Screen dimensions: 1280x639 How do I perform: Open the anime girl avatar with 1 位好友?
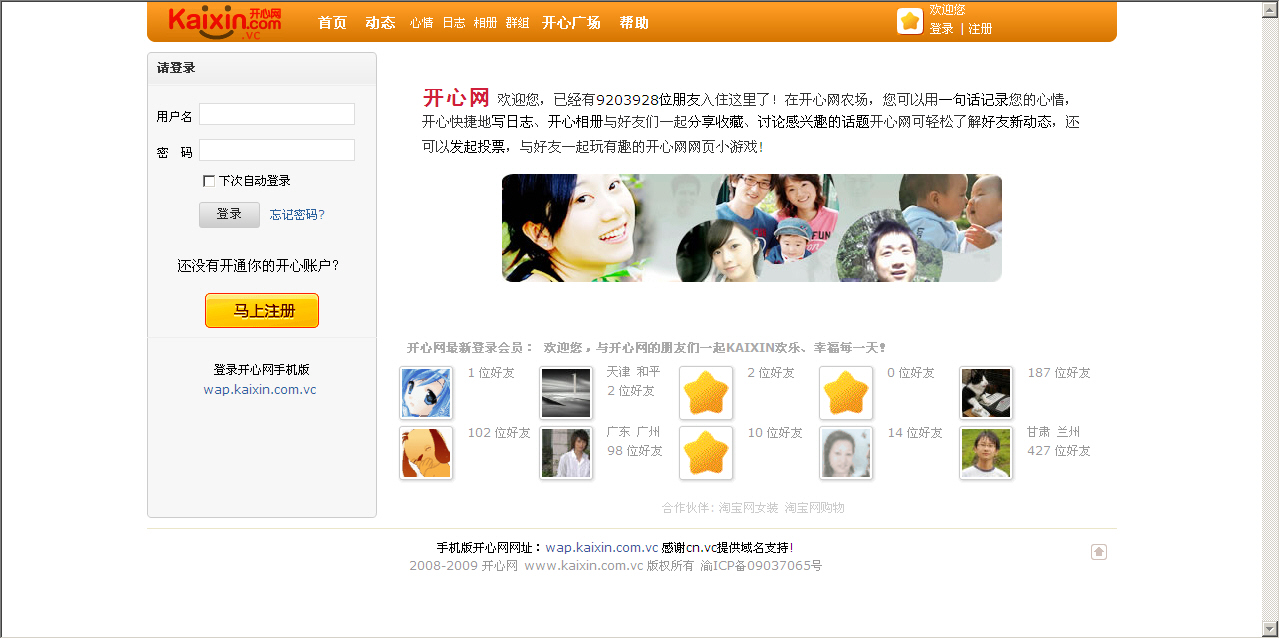(426, 393)
